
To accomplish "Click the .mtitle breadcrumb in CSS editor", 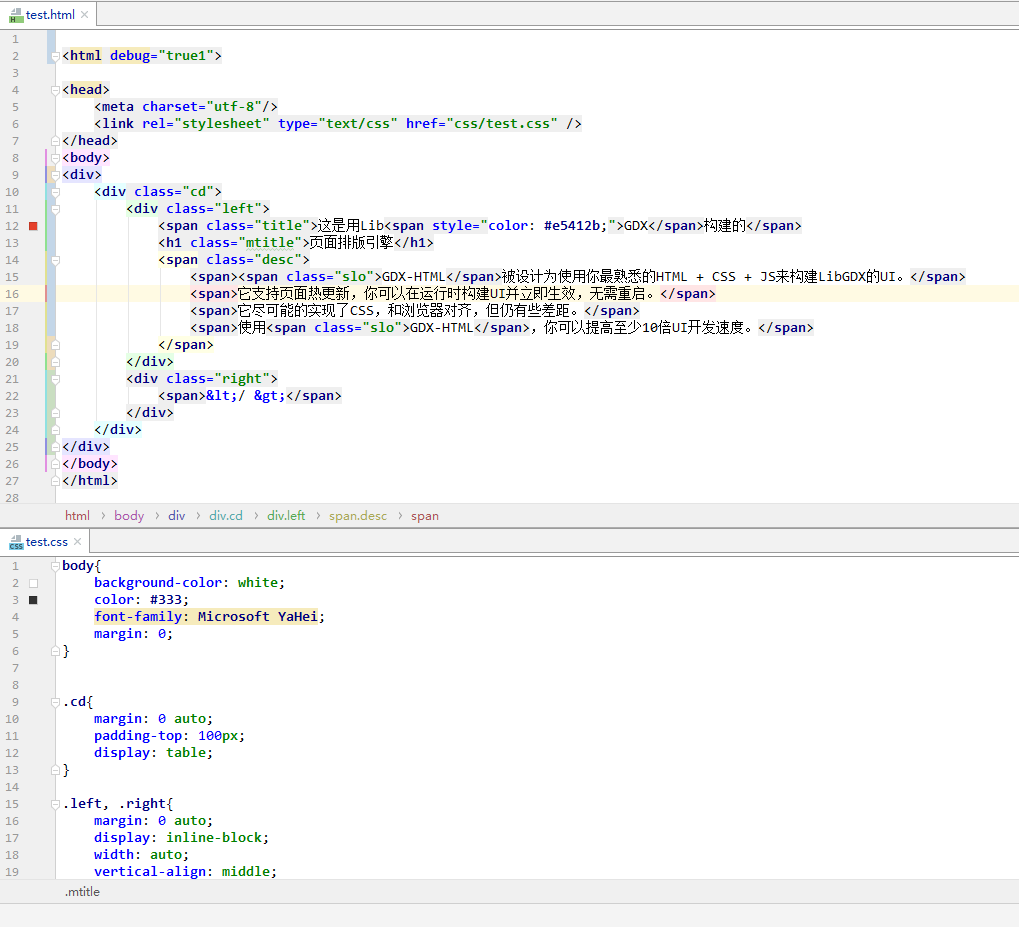I will pos(82,892).
